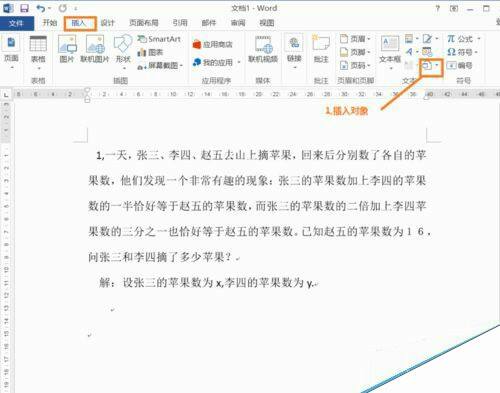Add a comment using 批注
Screen dimensions: 500x393
point(321,49)
